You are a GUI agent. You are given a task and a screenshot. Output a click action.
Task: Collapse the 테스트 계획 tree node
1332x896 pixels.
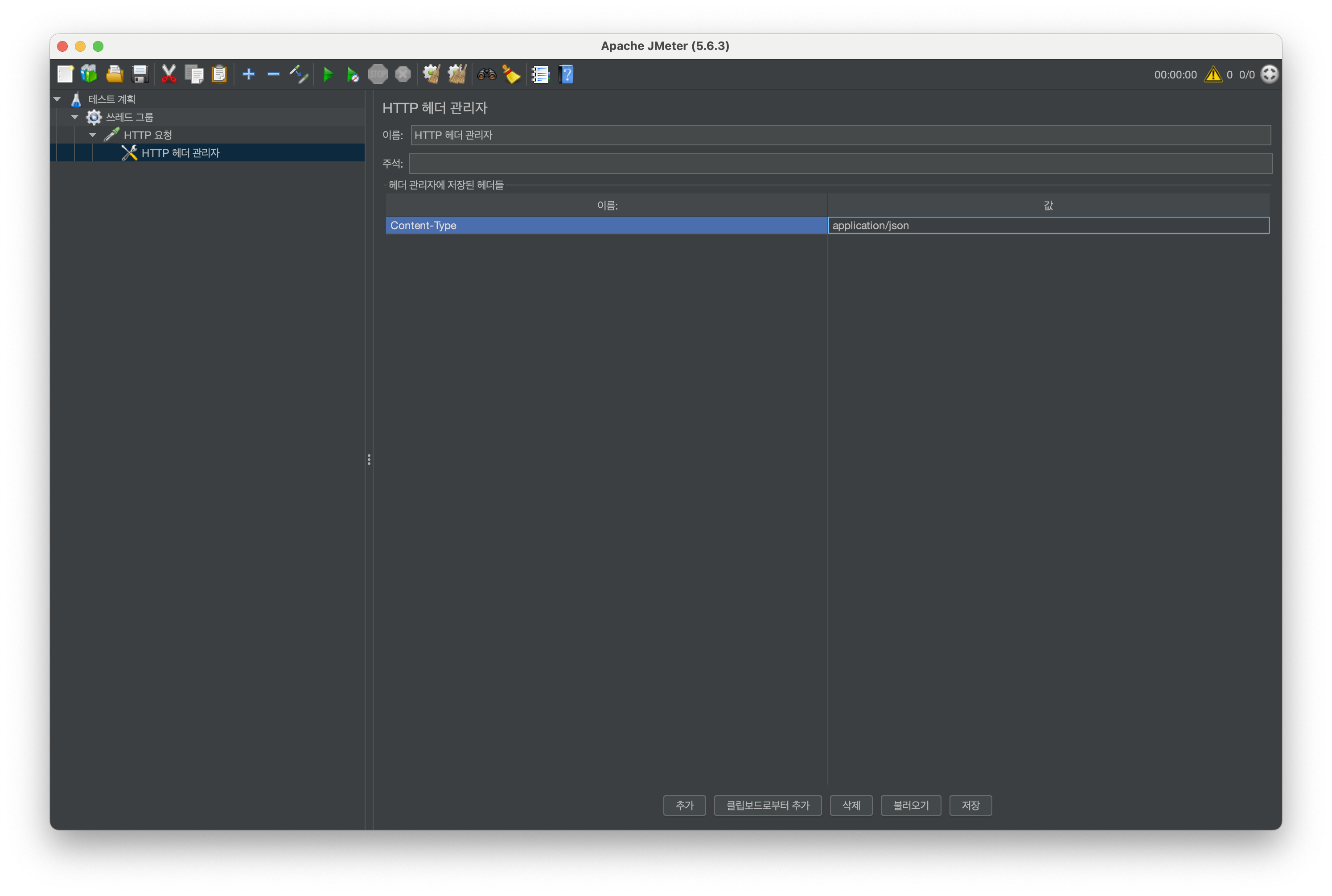[57, 99]
